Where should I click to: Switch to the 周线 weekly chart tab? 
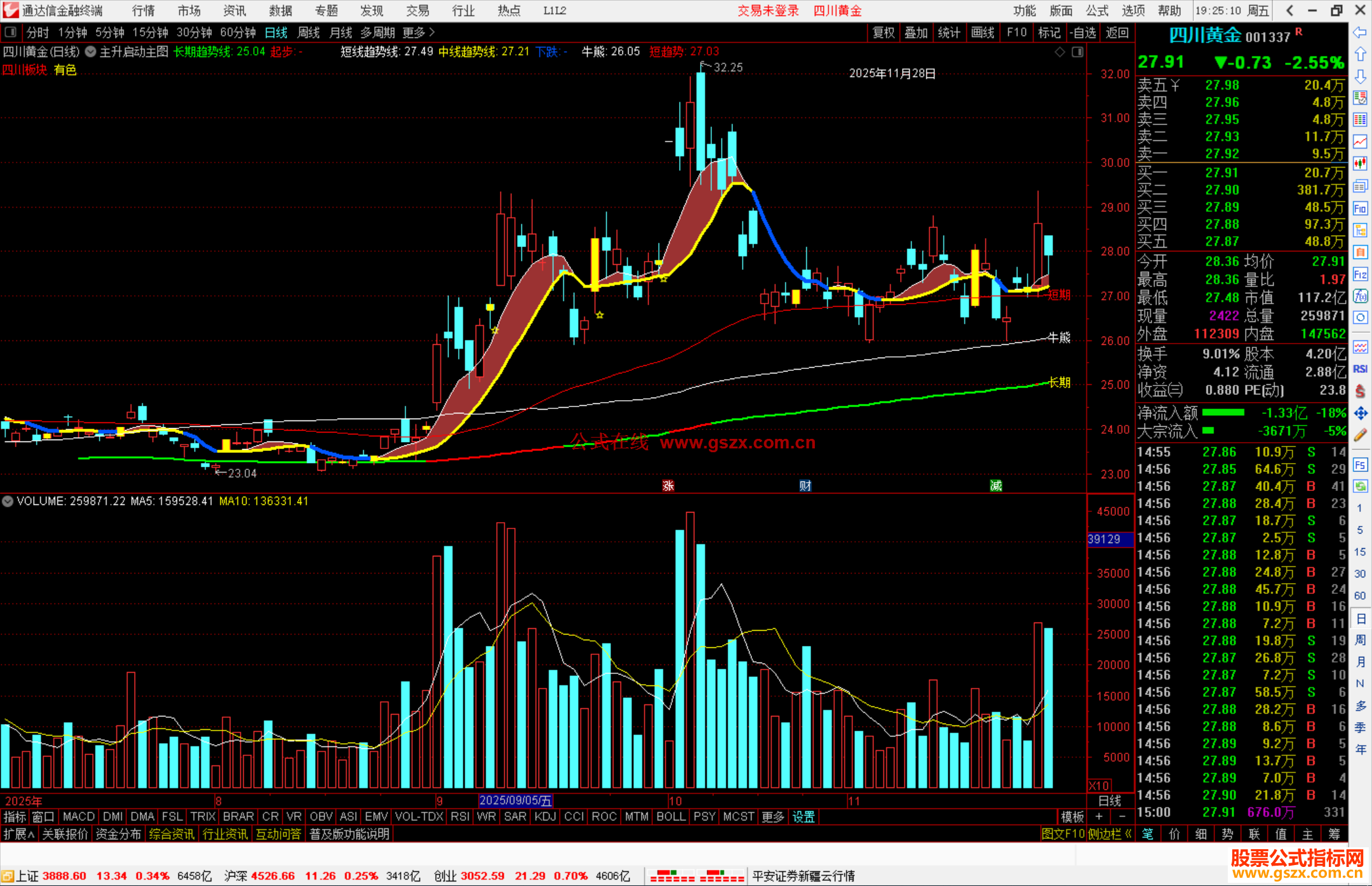[x=309, y=32]
